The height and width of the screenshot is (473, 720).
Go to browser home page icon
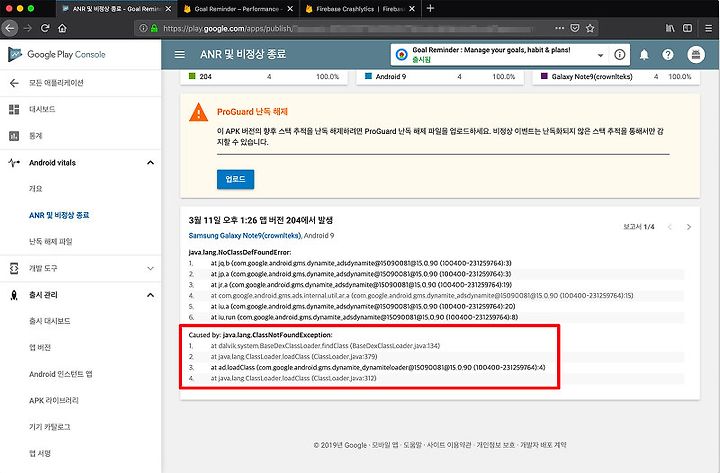[62, 28]
